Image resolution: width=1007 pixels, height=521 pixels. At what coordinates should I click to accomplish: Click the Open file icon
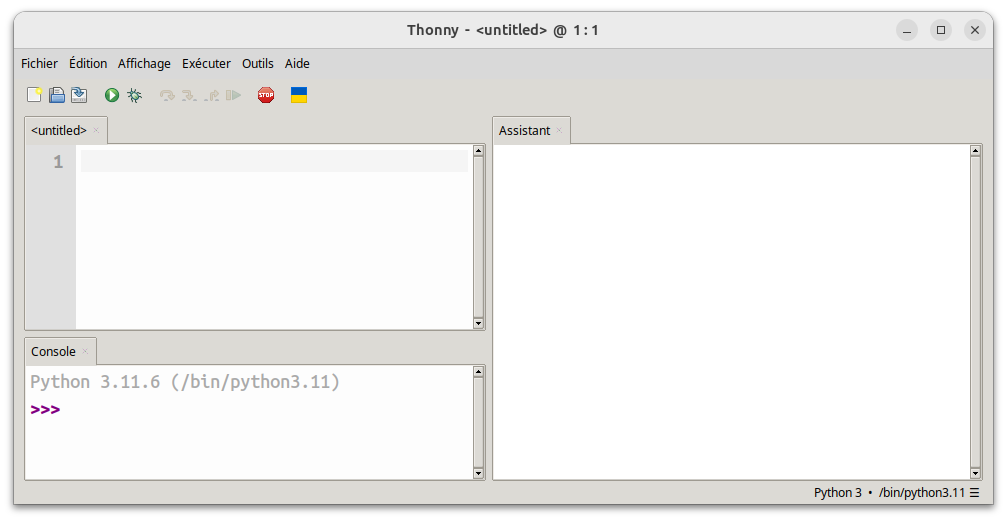tap(57, 95)
